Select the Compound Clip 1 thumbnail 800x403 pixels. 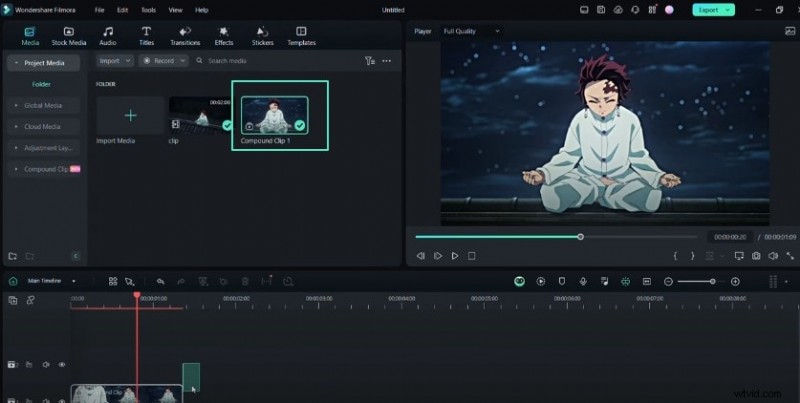274,115
